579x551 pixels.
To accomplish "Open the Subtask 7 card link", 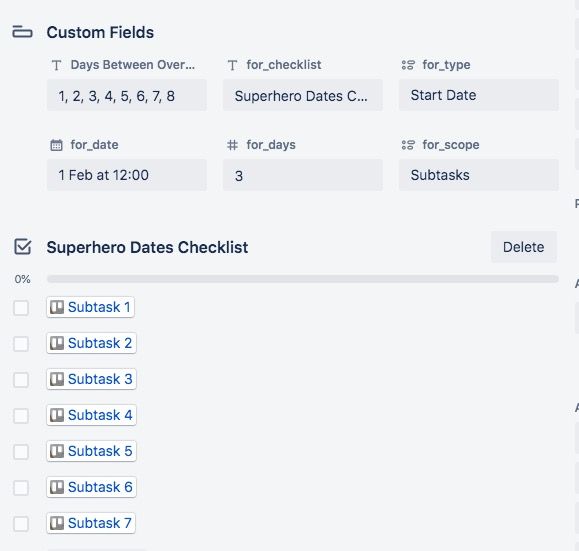I will coord(91,523).
